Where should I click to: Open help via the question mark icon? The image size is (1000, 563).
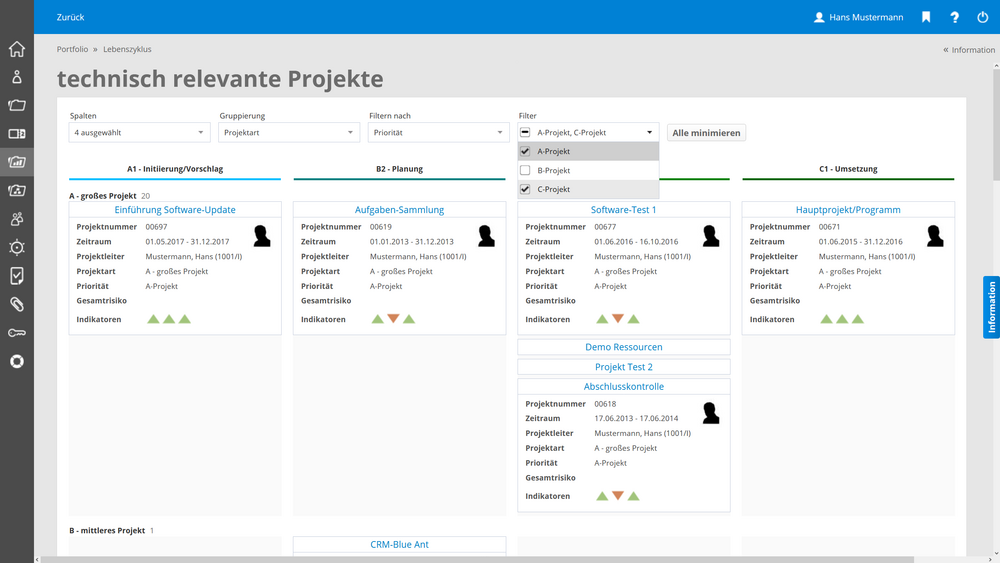954,17
